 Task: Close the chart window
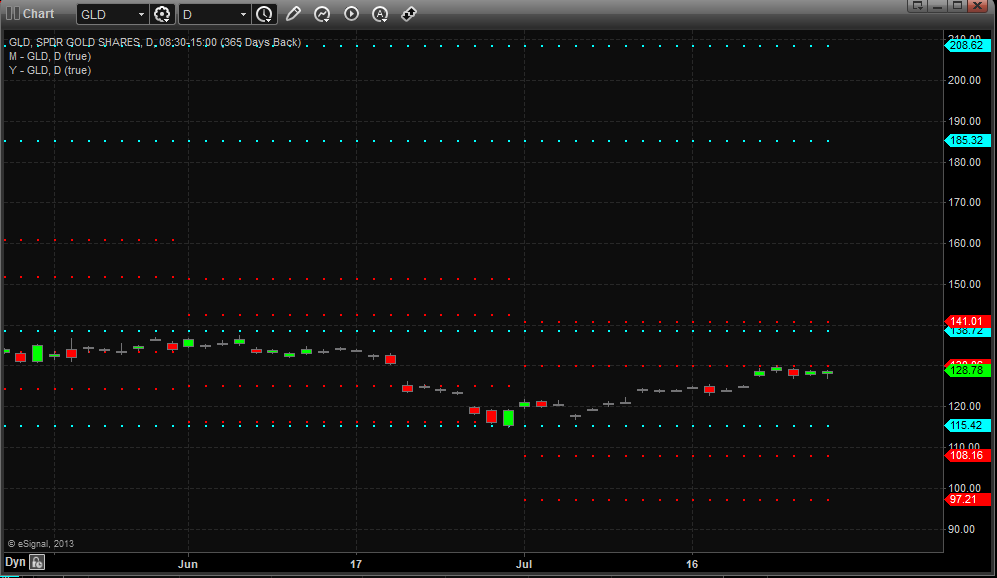(x=977, y=6)
